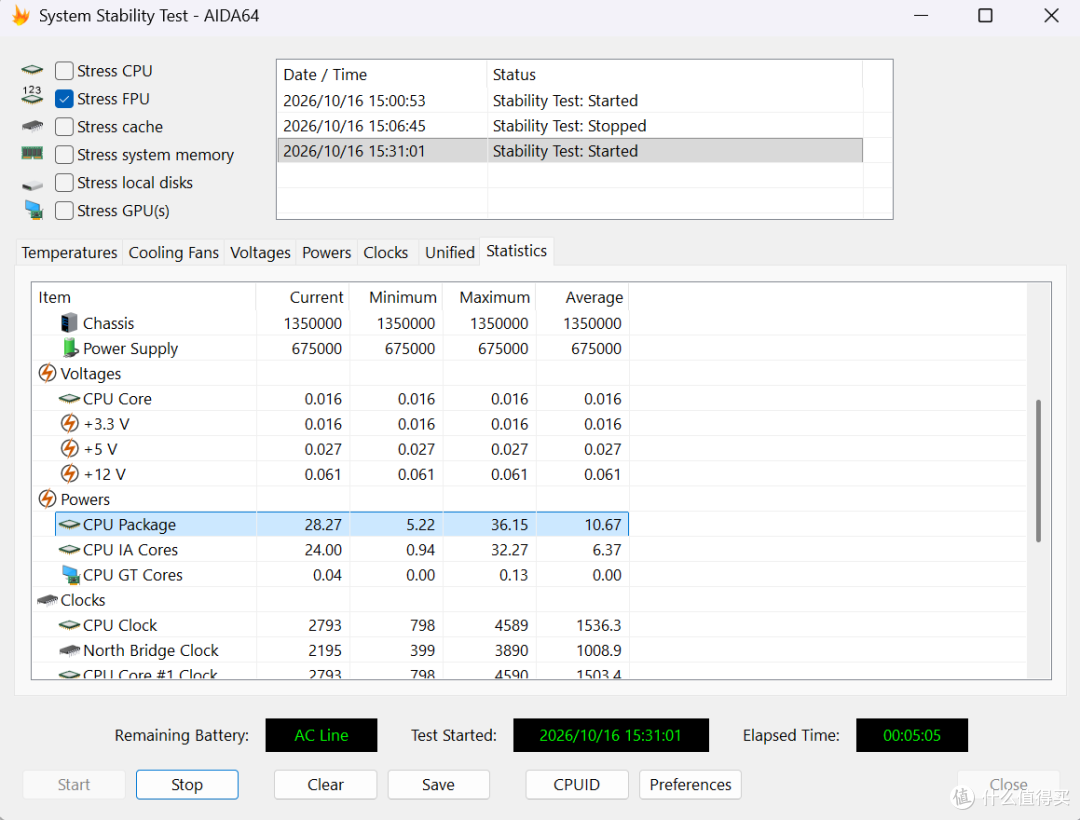The image size is (1080, 820).
Task: Switch to the Unified tab
Action: click(x=450, y=253)
